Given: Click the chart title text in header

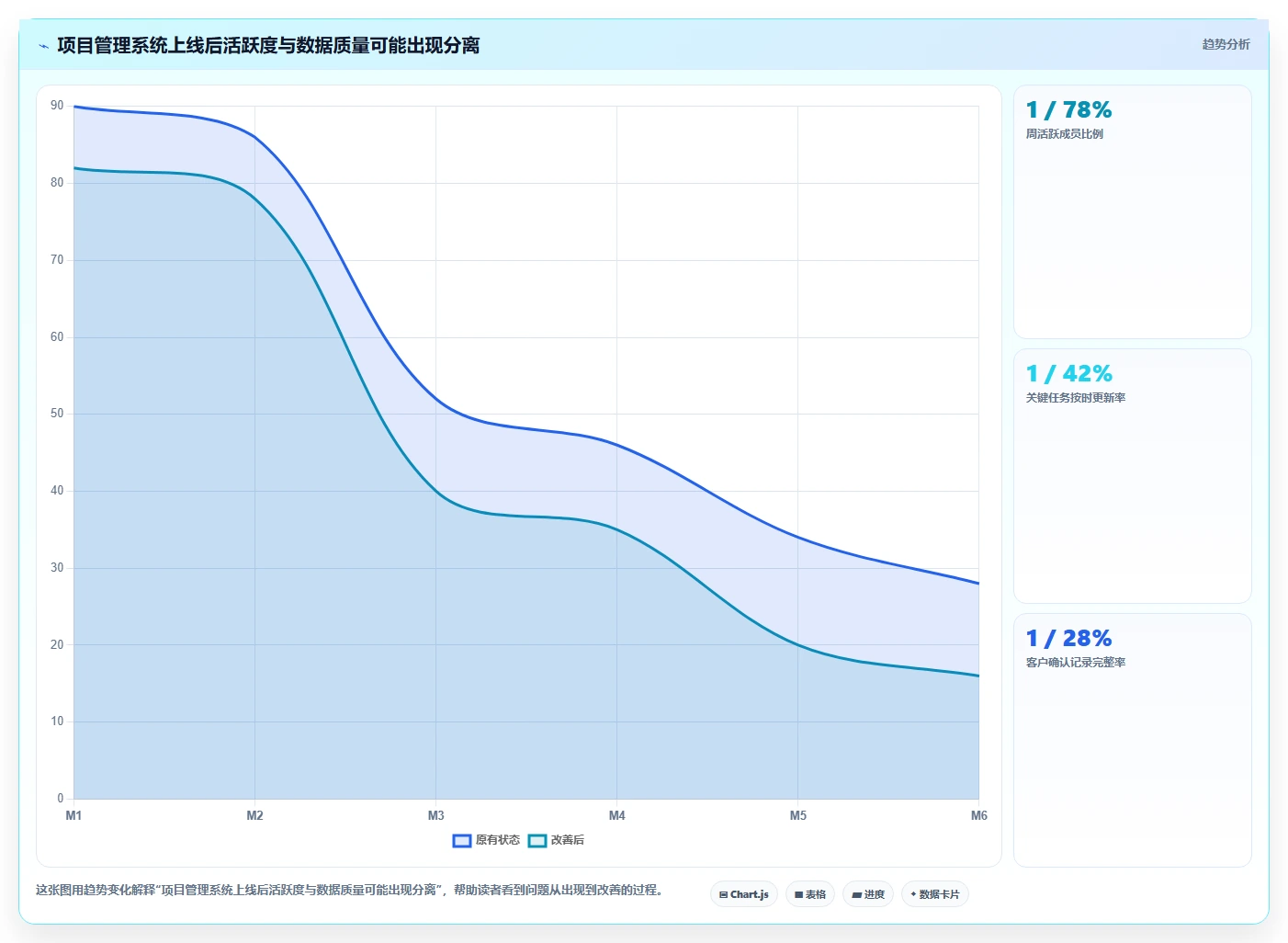Looking at the screenshot, I should point(268,46).
